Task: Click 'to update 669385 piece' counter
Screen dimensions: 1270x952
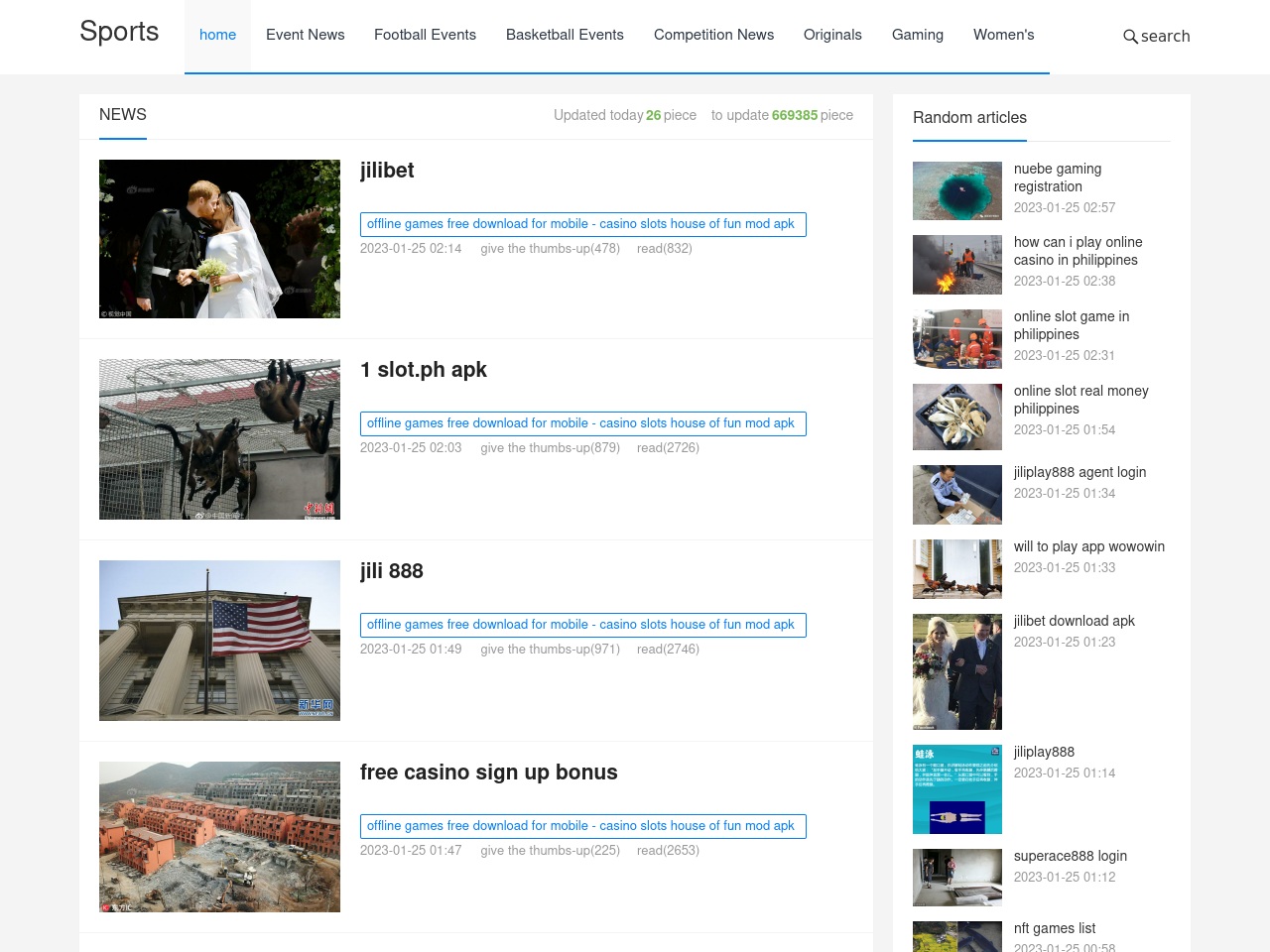Action: point(782,115)
